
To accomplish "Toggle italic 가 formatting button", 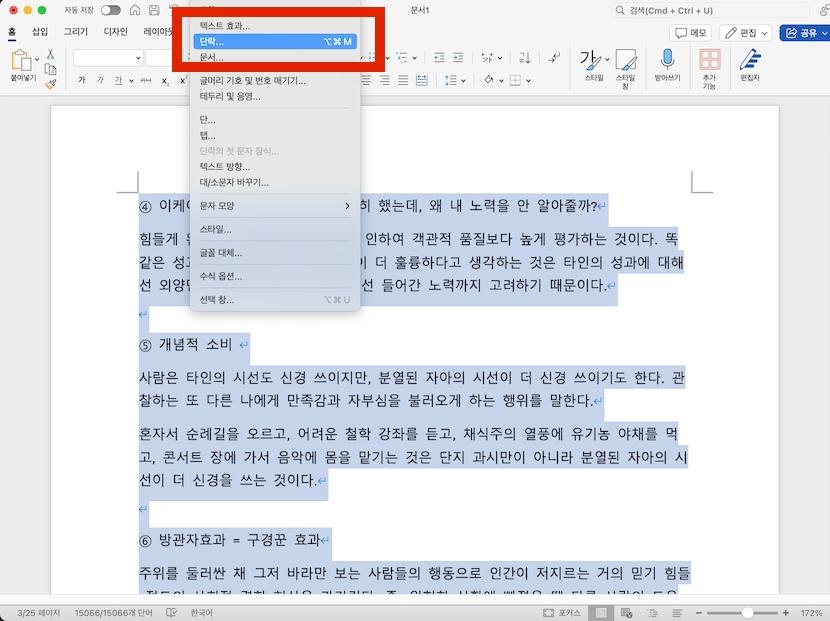I will (x=100, y=80).
